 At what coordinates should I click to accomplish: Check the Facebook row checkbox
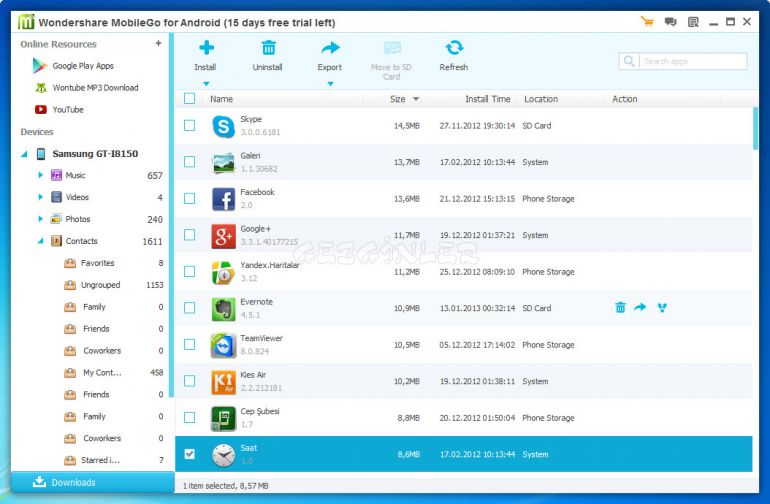[190, 198]
